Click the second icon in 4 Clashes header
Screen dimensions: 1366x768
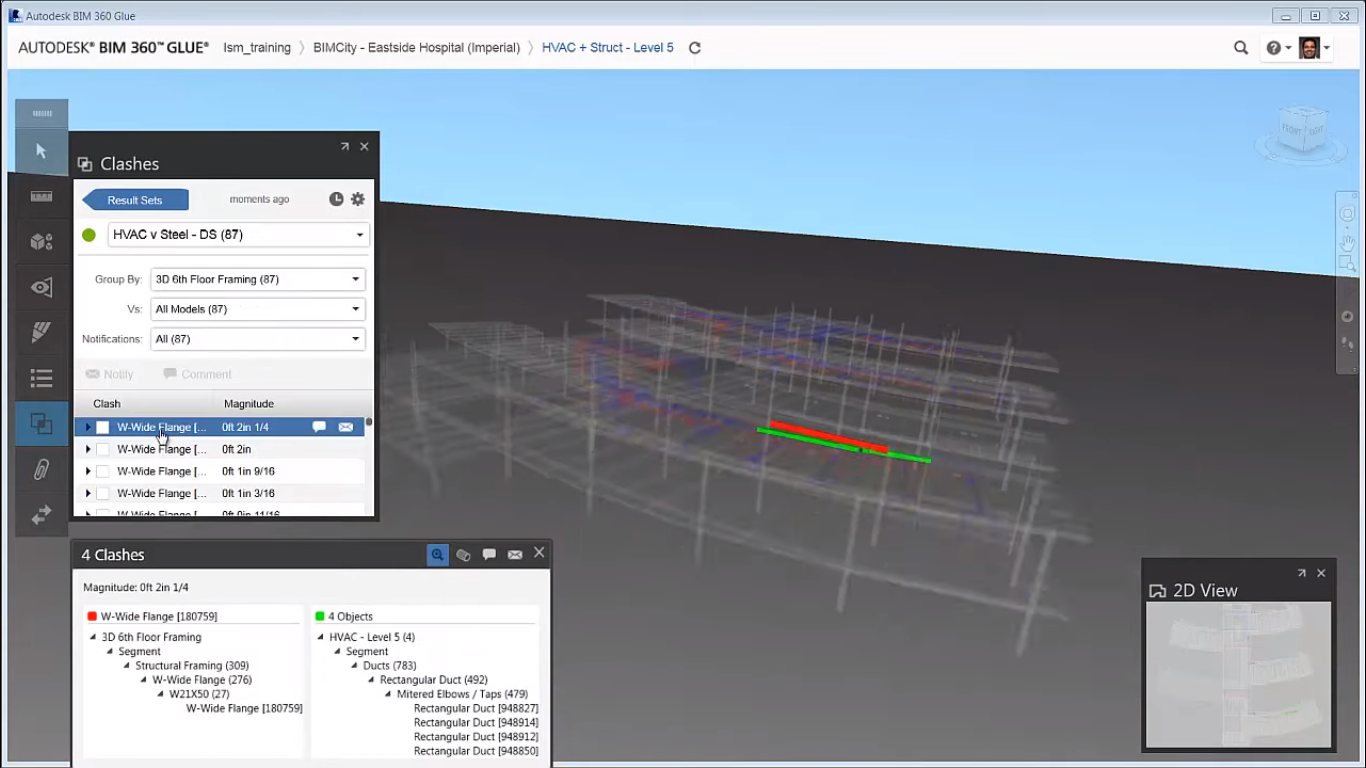[463, 555]
